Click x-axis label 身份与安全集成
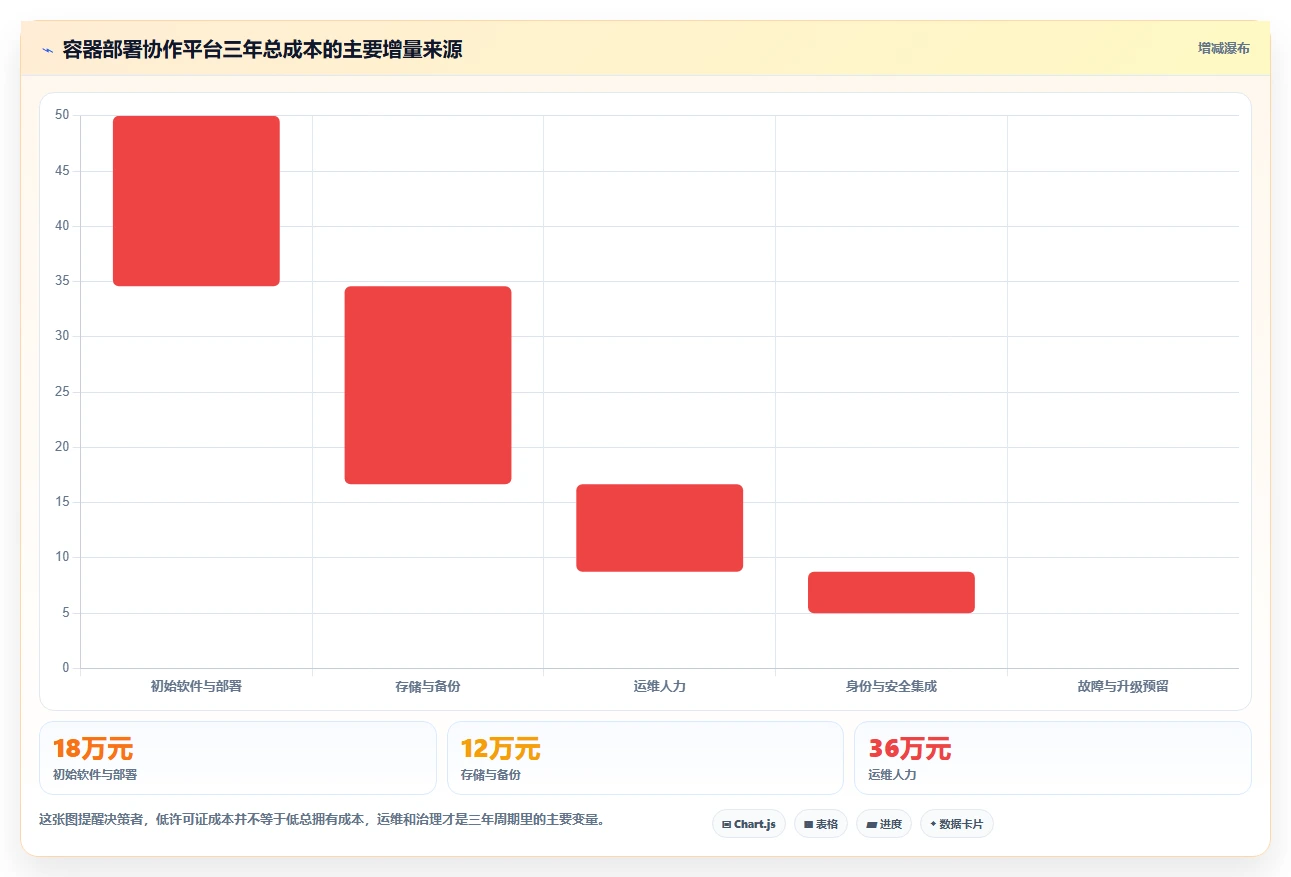This screenshot has width=1291, height=877. [x=891, y=686]
